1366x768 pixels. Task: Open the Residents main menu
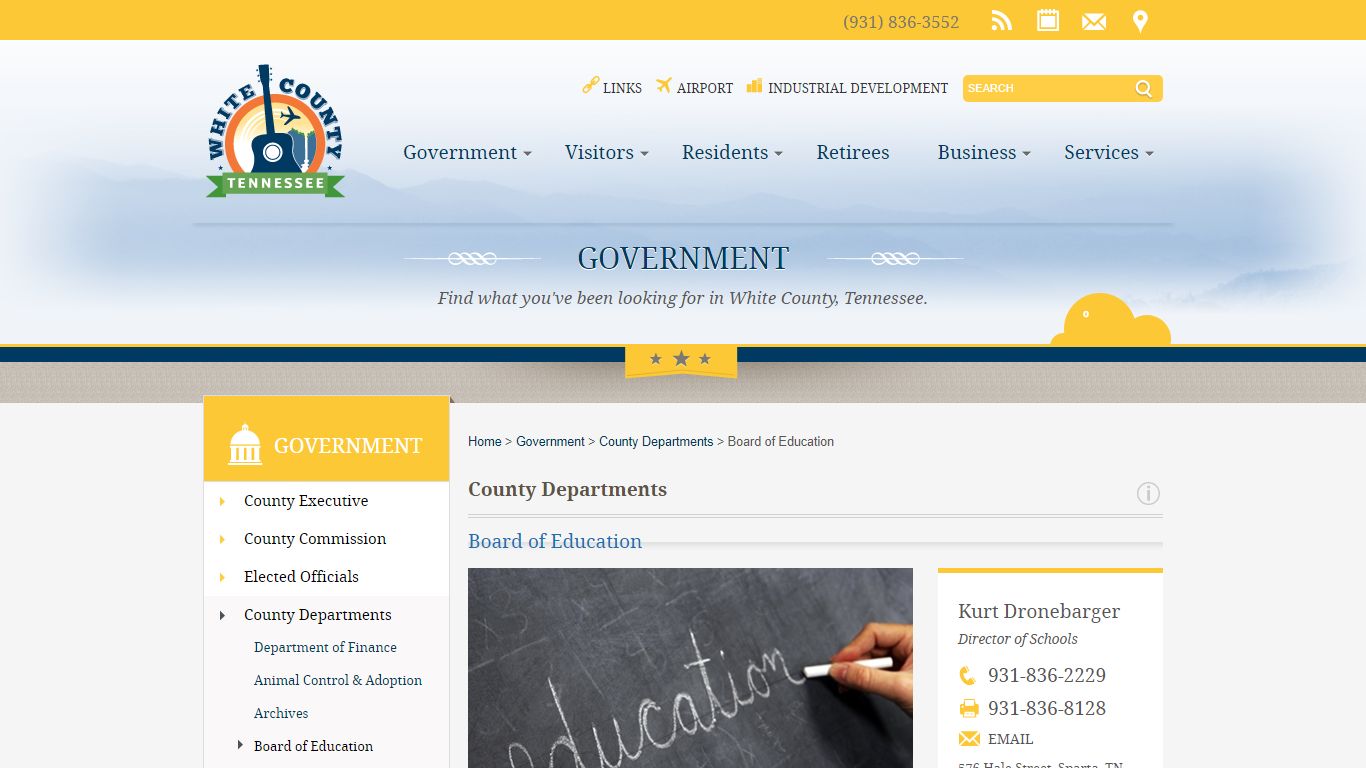(725, 152)
